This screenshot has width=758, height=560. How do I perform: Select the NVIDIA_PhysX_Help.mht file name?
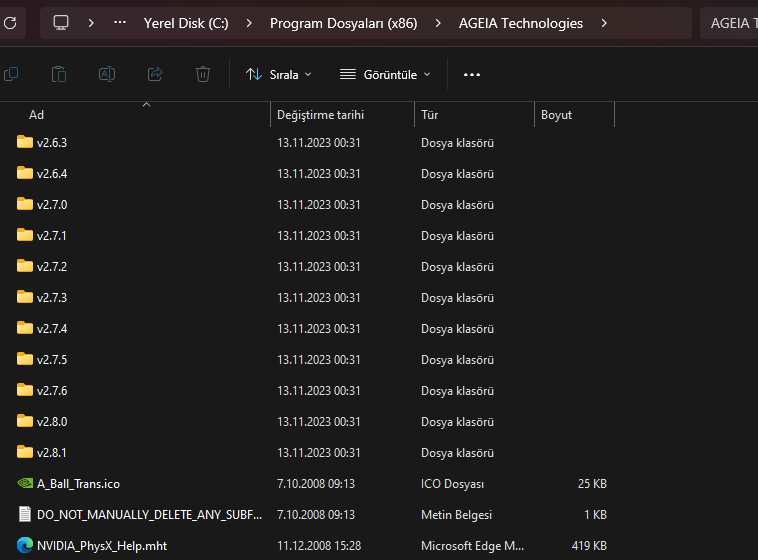point(102,545)
